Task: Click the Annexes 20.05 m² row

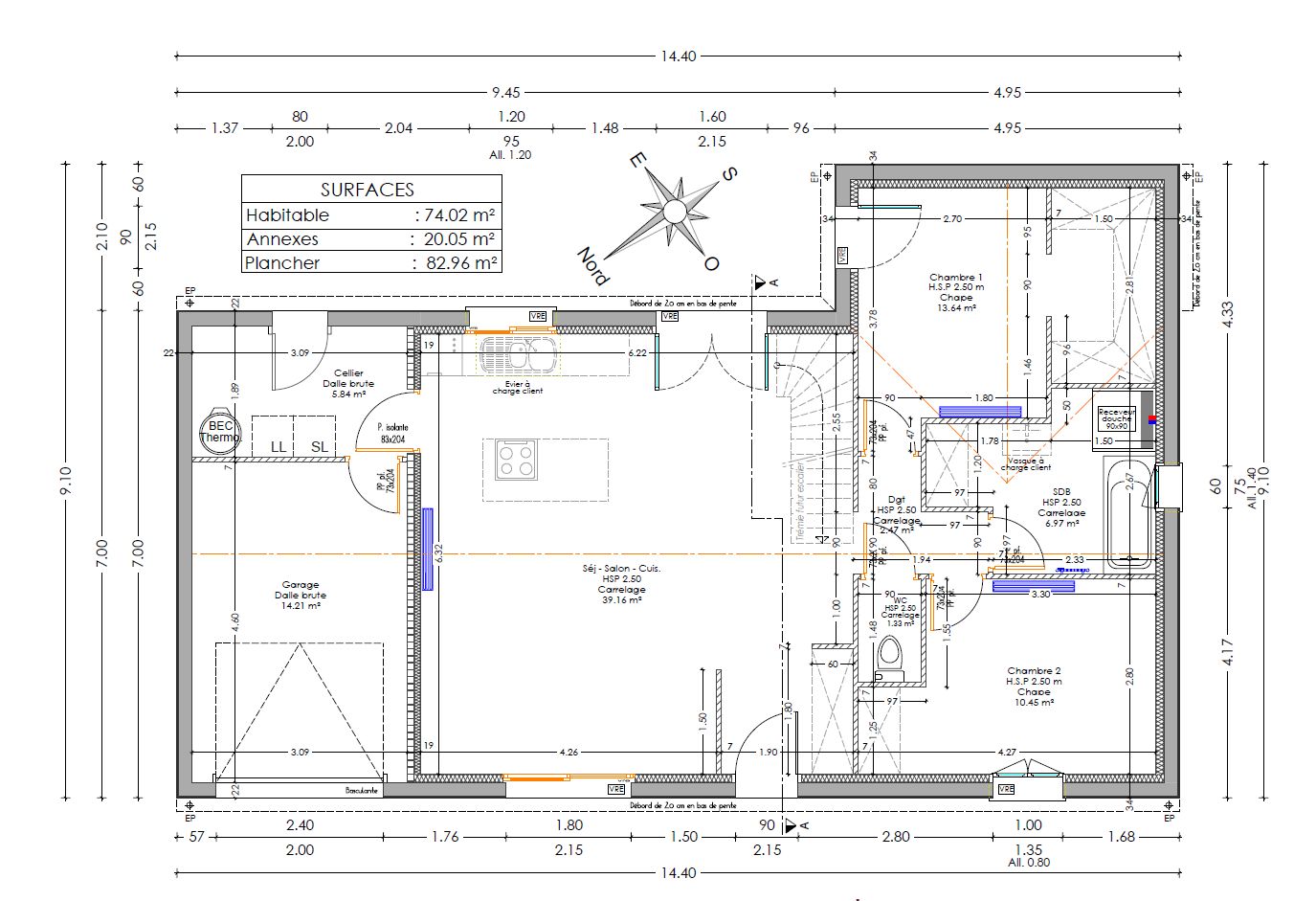Action: (370, 239)
